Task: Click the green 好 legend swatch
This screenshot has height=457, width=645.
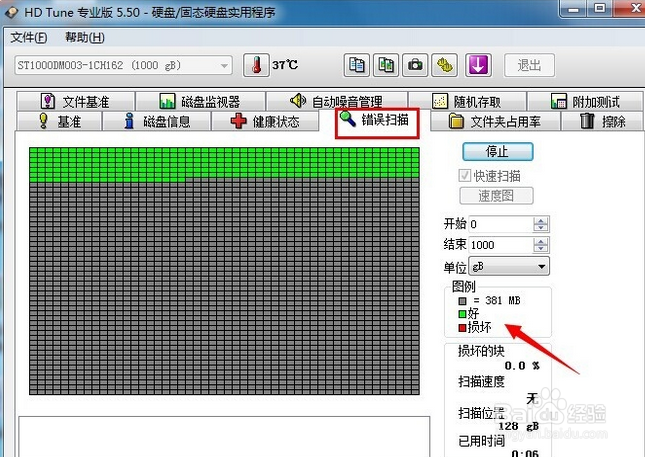Action: tap(462, 314)
